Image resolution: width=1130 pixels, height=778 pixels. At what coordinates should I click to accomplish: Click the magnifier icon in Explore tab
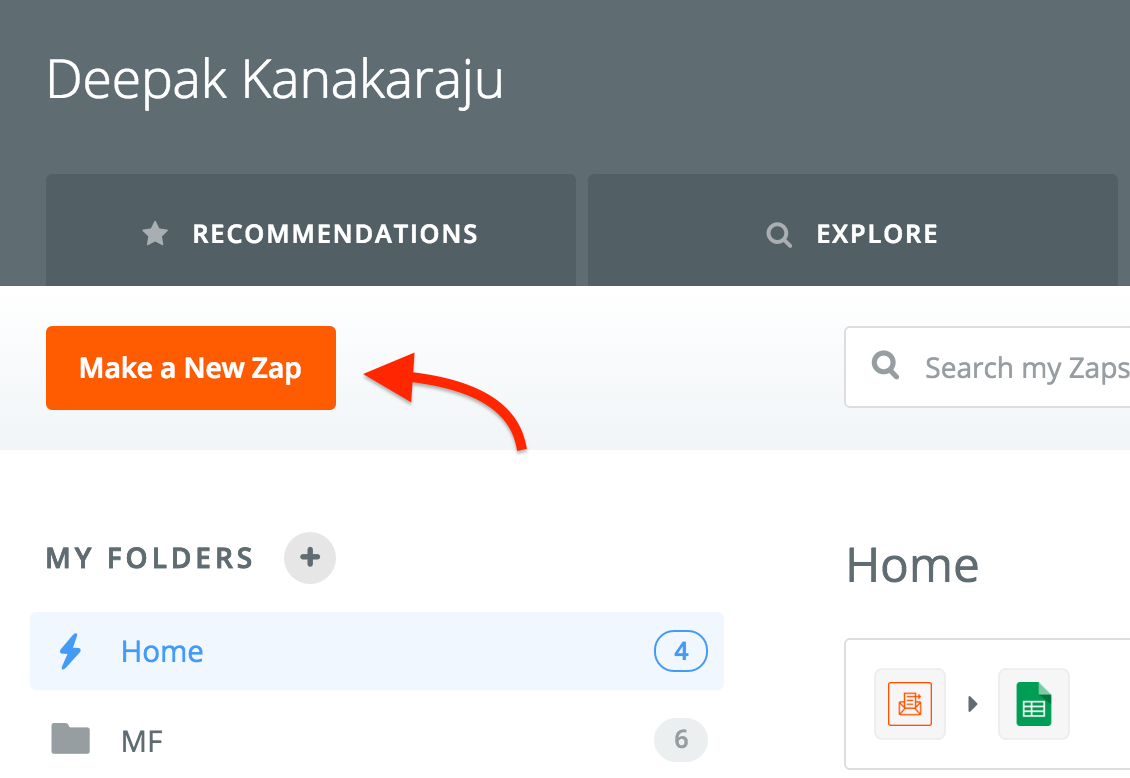coord(778,235)
